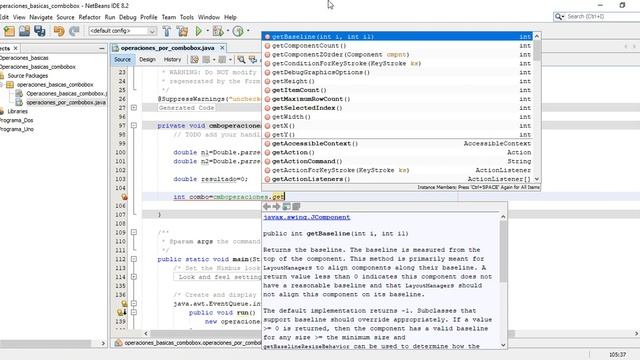Click the file icon on the operaciones_por_combobox.java tab
Viewport: 640px width, 360px height.
click(x=116, y=48)
